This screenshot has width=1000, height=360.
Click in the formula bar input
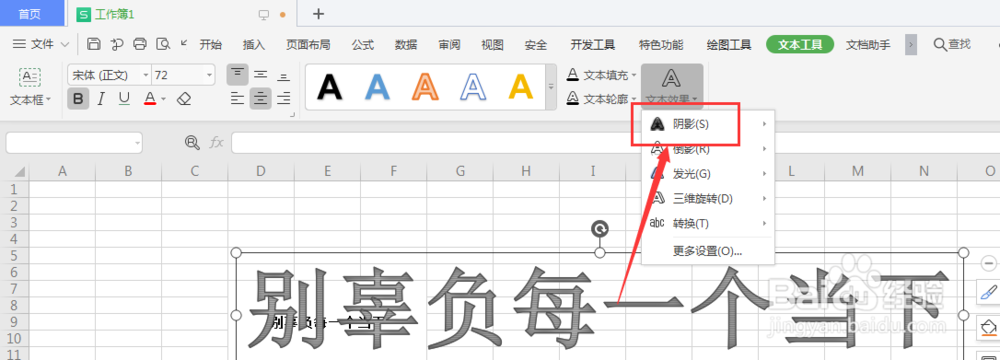(x=615, y=143)
